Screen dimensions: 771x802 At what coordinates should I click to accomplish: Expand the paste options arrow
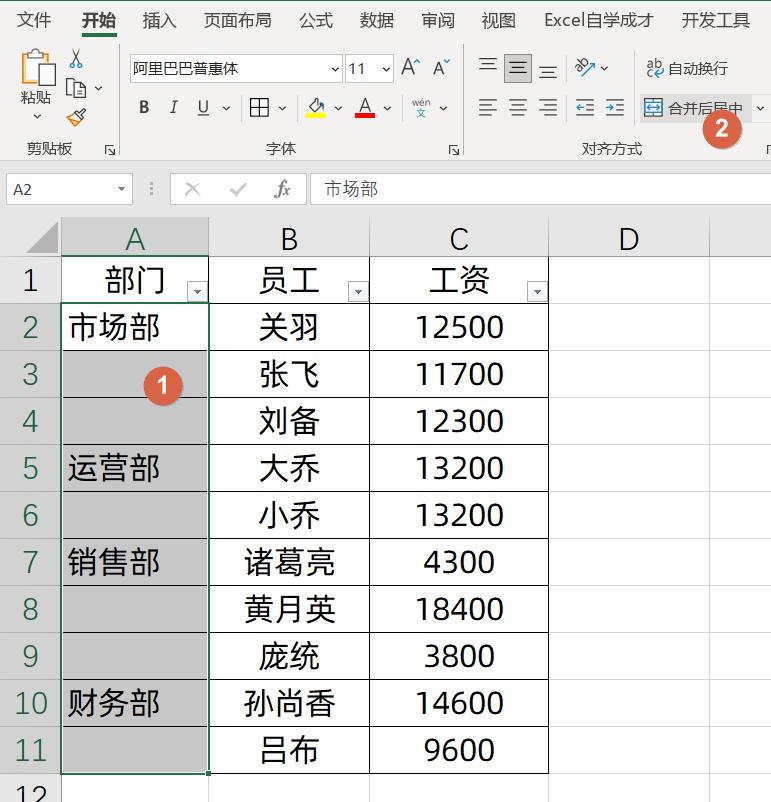(37, 117)
